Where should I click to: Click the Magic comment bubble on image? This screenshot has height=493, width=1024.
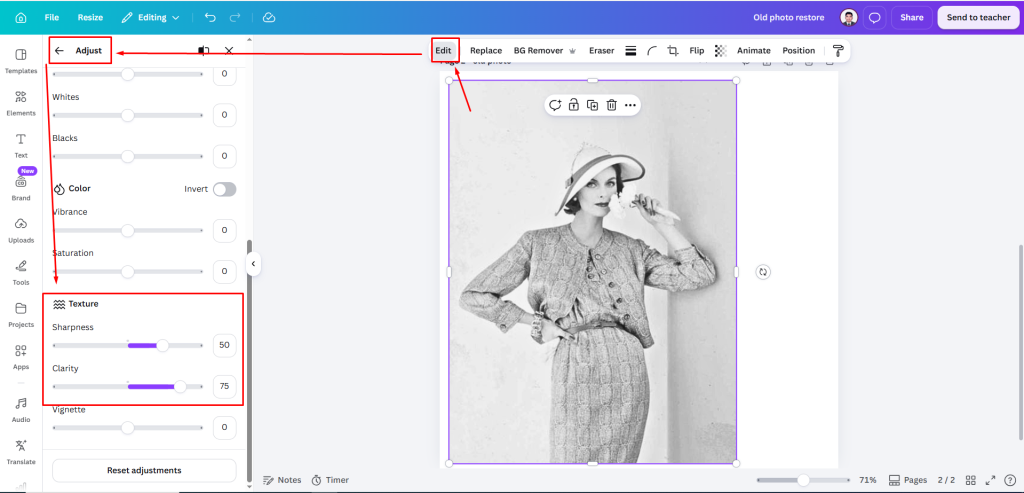[555, 105]
